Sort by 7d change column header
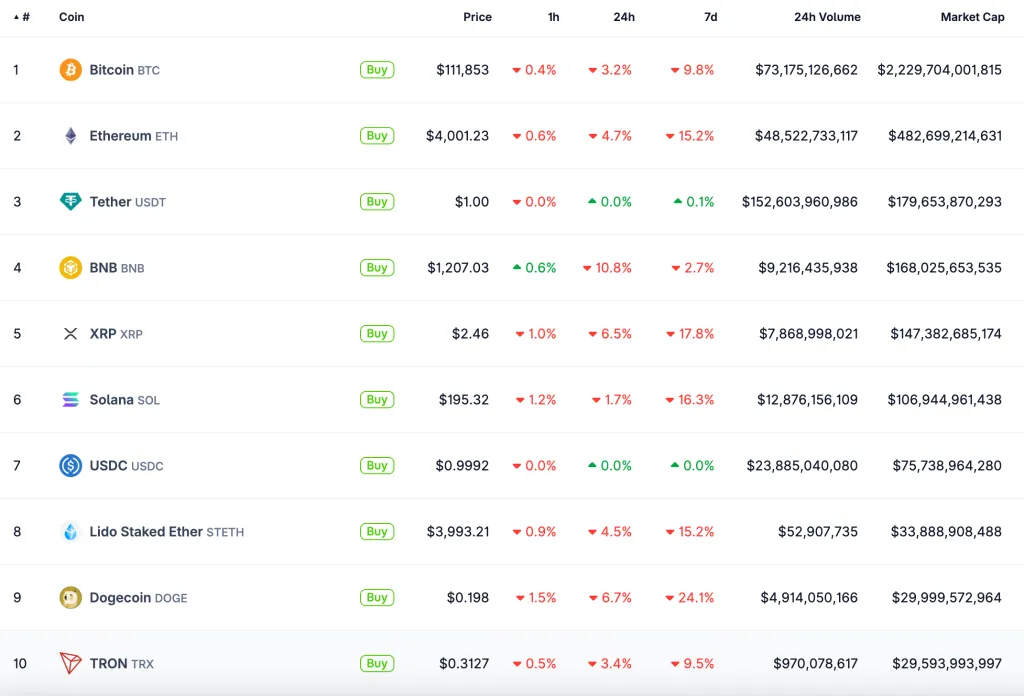The width and height of the screenshot is (1024, 696). (x=710, y=17)
